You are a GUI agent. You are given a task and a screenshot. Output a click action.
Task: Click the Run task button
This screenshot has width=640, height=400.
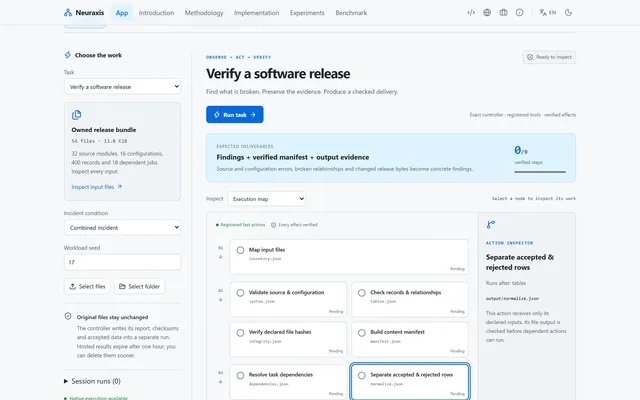click(235, 115)
